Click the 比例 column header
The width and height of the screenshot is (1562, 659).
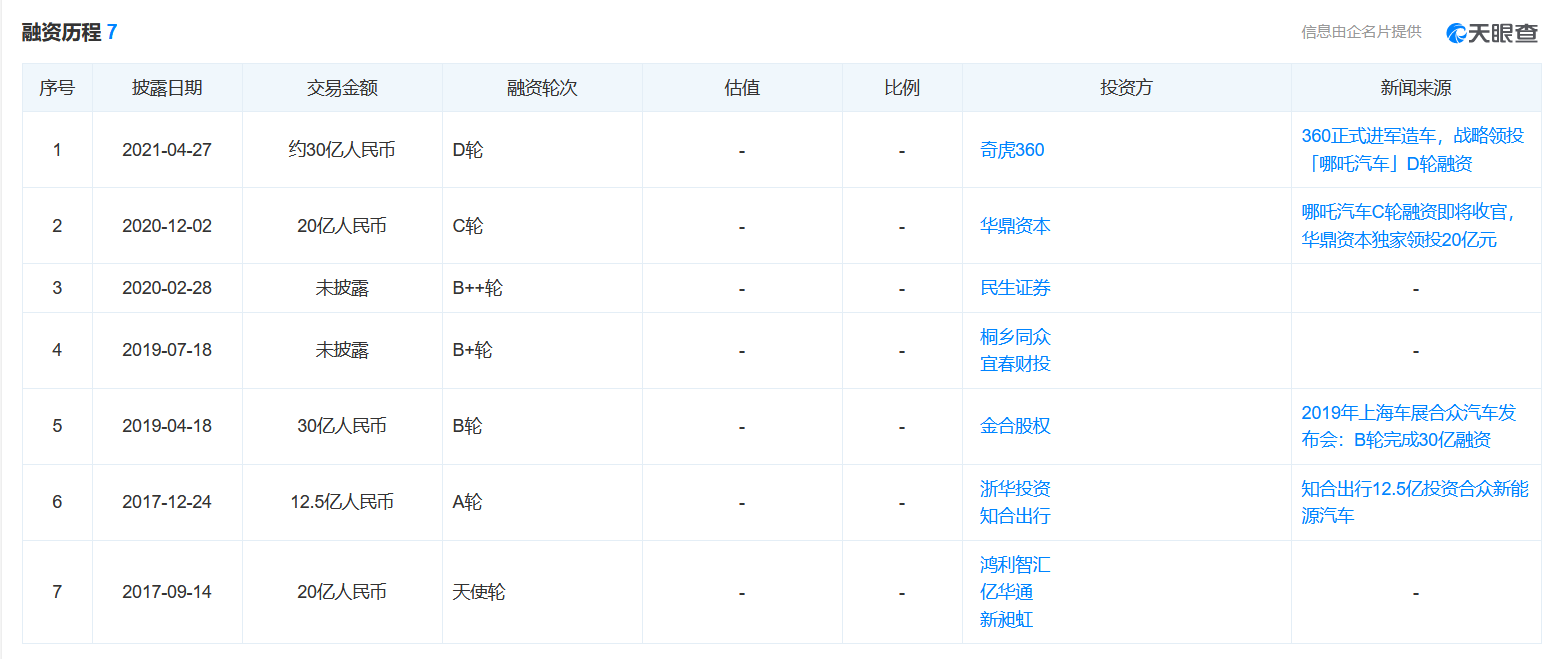902,88
